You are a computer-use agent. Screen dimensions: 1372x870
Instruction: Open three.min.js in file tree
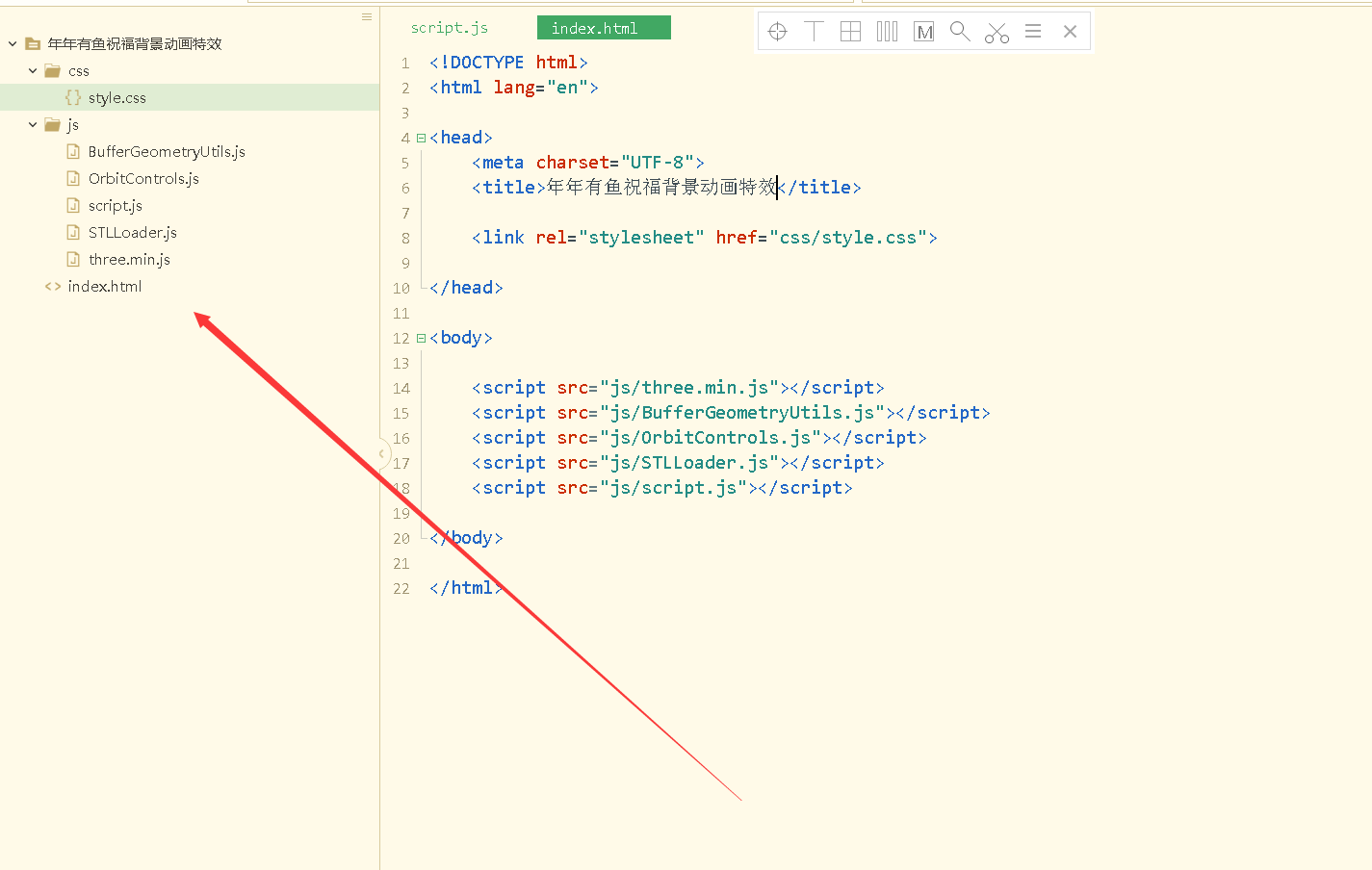tap(129, 260)
